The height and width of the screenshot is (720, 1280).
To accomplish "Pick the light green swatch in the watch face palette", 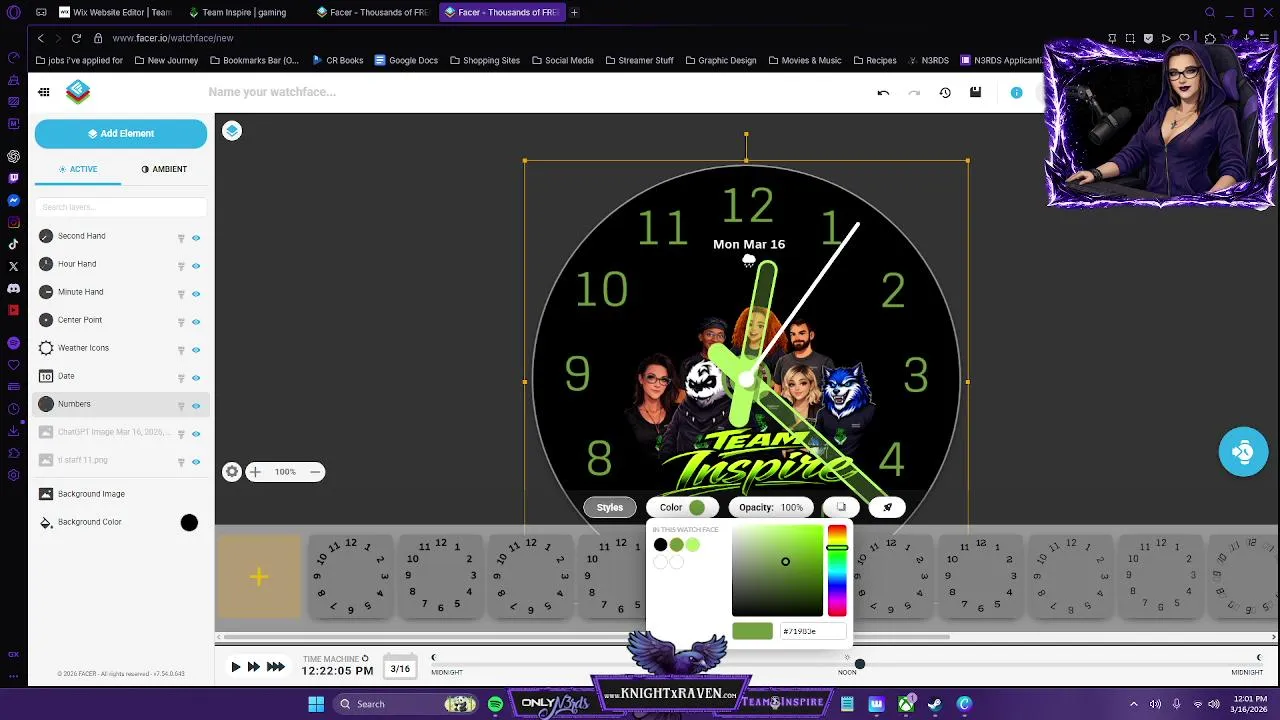I will [x=693, y=545].
